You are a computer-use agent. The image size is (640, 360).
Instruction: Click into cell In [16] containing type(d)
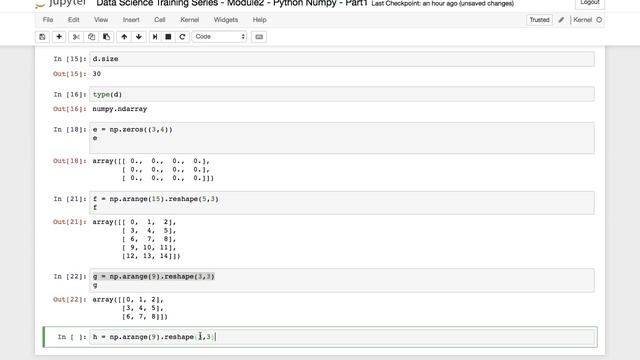pyautogui.click(x=342, y=94)
